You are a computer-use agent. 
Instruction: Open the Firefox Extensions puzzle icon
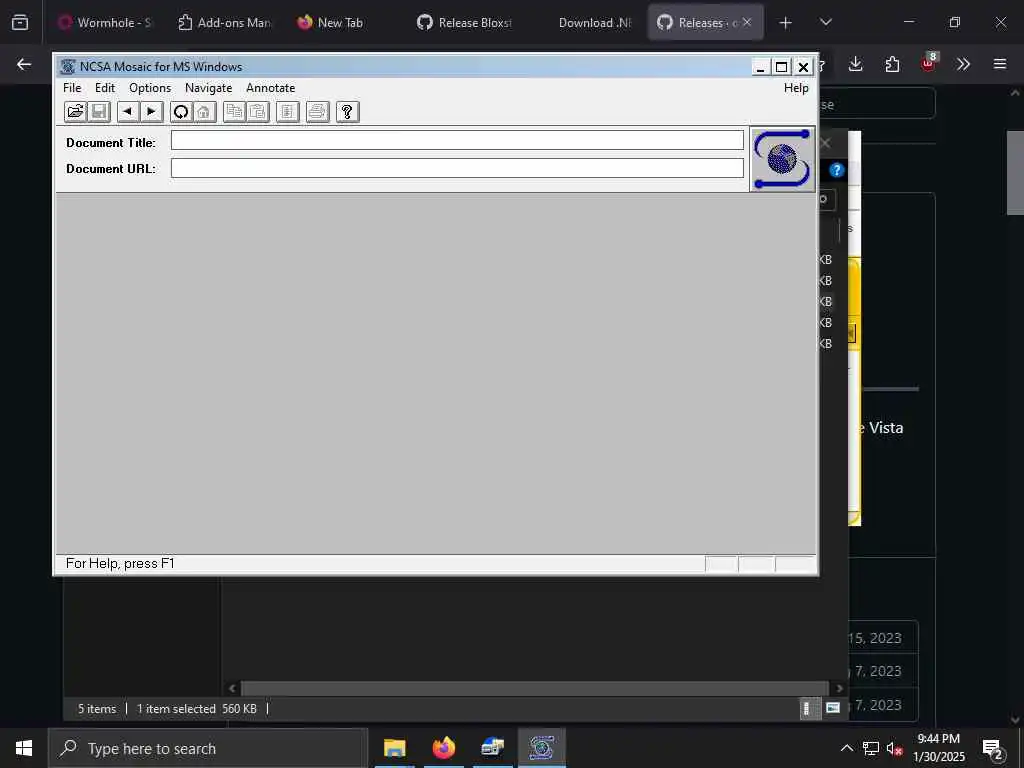(892, 64)
